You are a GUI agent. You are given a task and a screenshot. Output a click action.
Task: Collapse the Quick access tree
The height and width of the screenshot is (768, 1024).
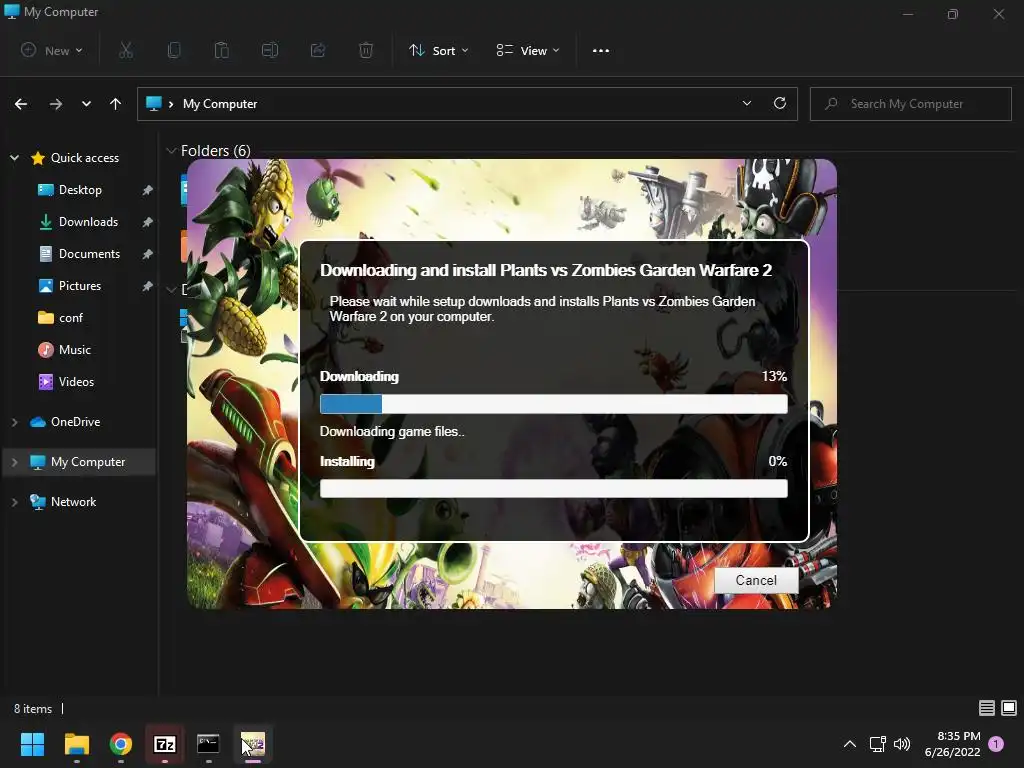pyautogui.click(x=14, y=157)
